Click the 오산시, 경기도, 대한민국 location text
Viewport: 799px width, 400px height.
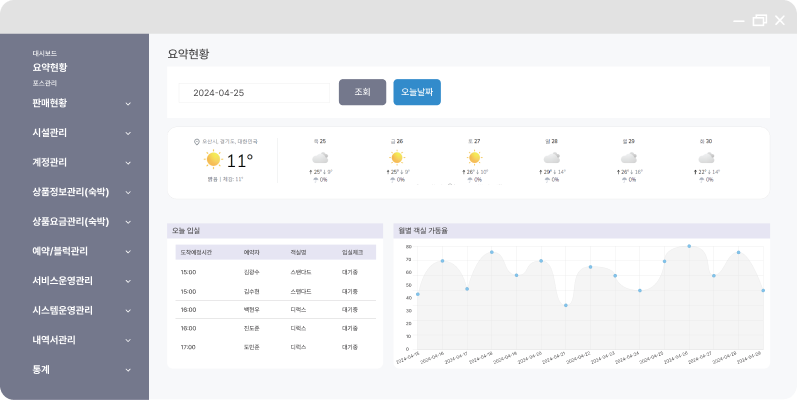tap(230, 142)
